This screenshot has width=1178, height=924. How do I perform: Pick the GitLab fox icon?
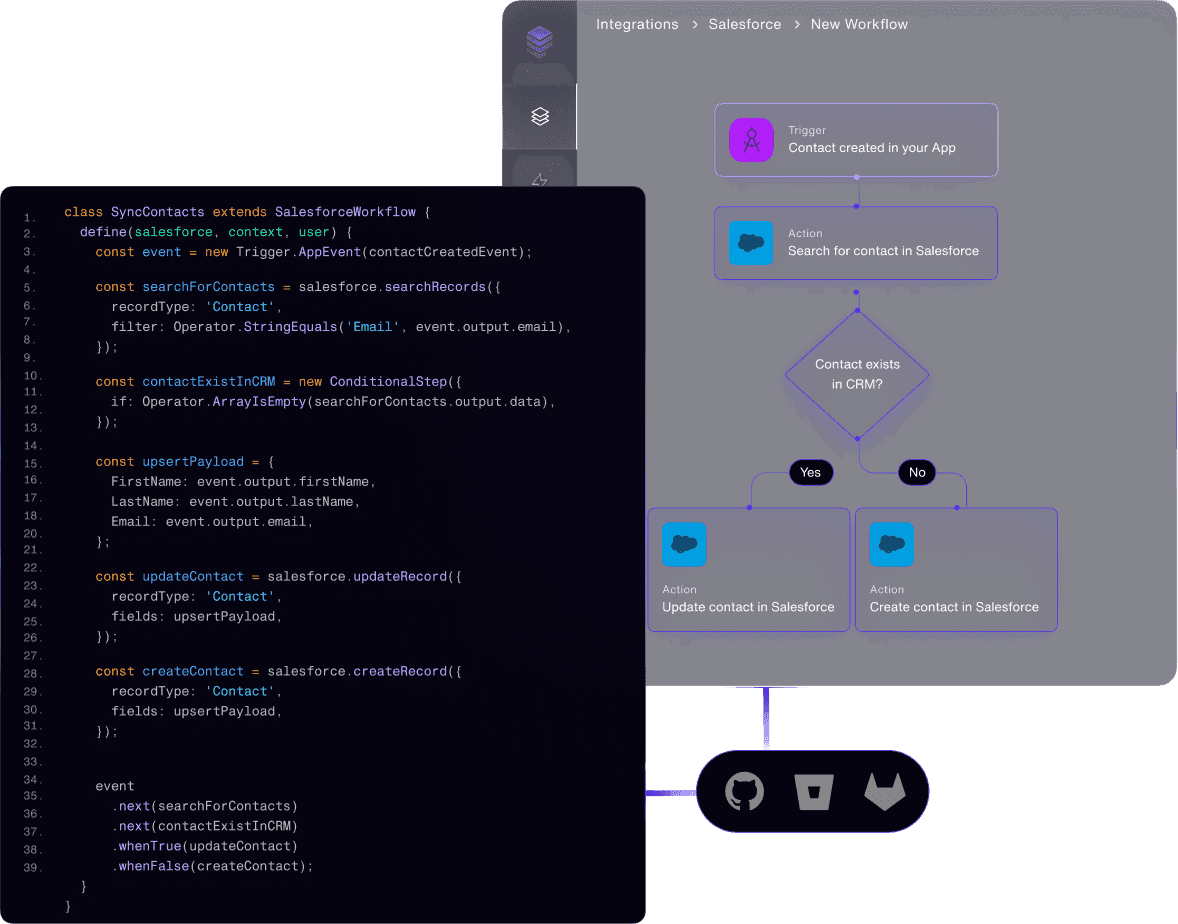pos(884,791)
